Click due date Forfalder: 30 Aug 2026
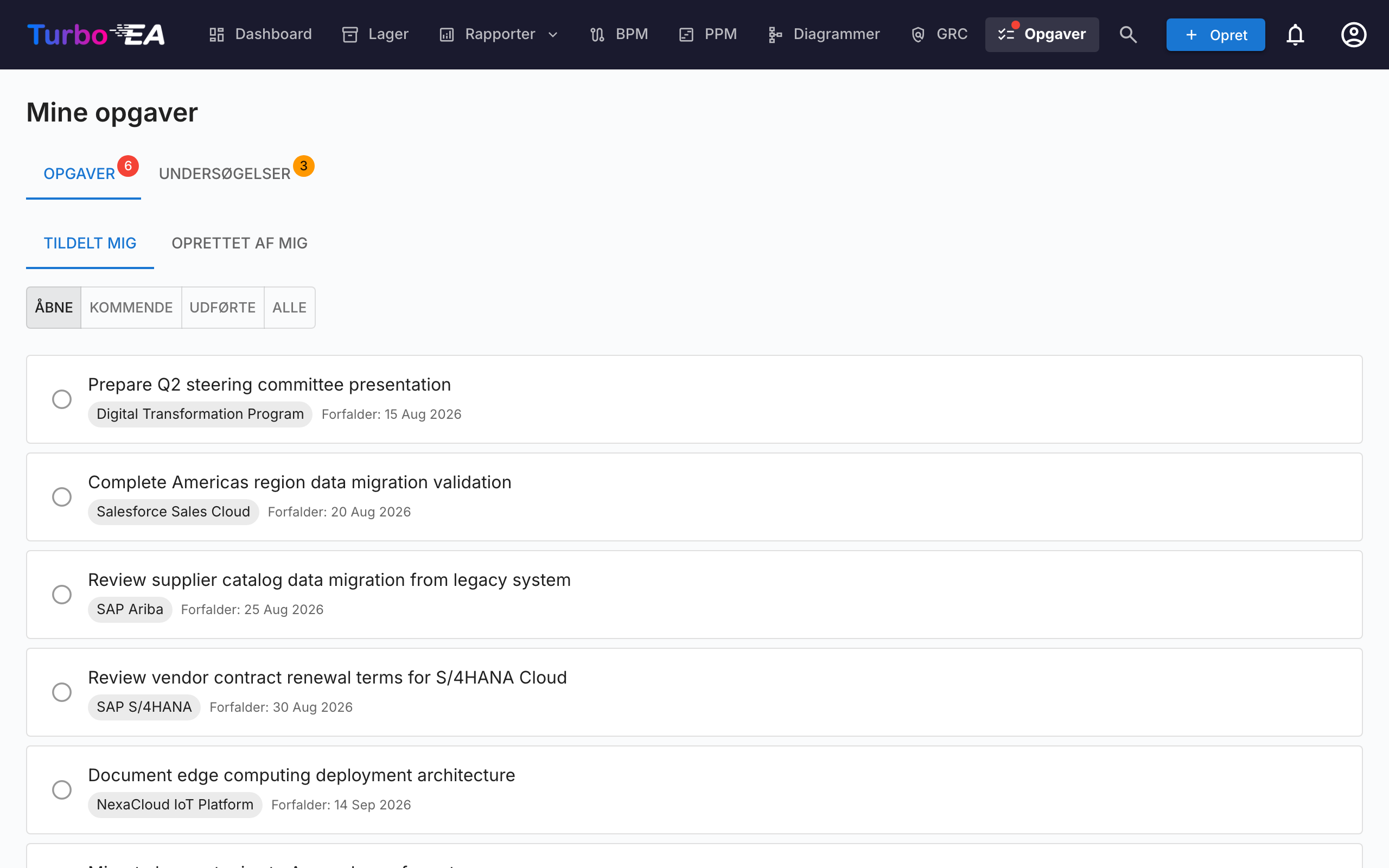This screenshot has width=1389, height=868. coord(281,707)
